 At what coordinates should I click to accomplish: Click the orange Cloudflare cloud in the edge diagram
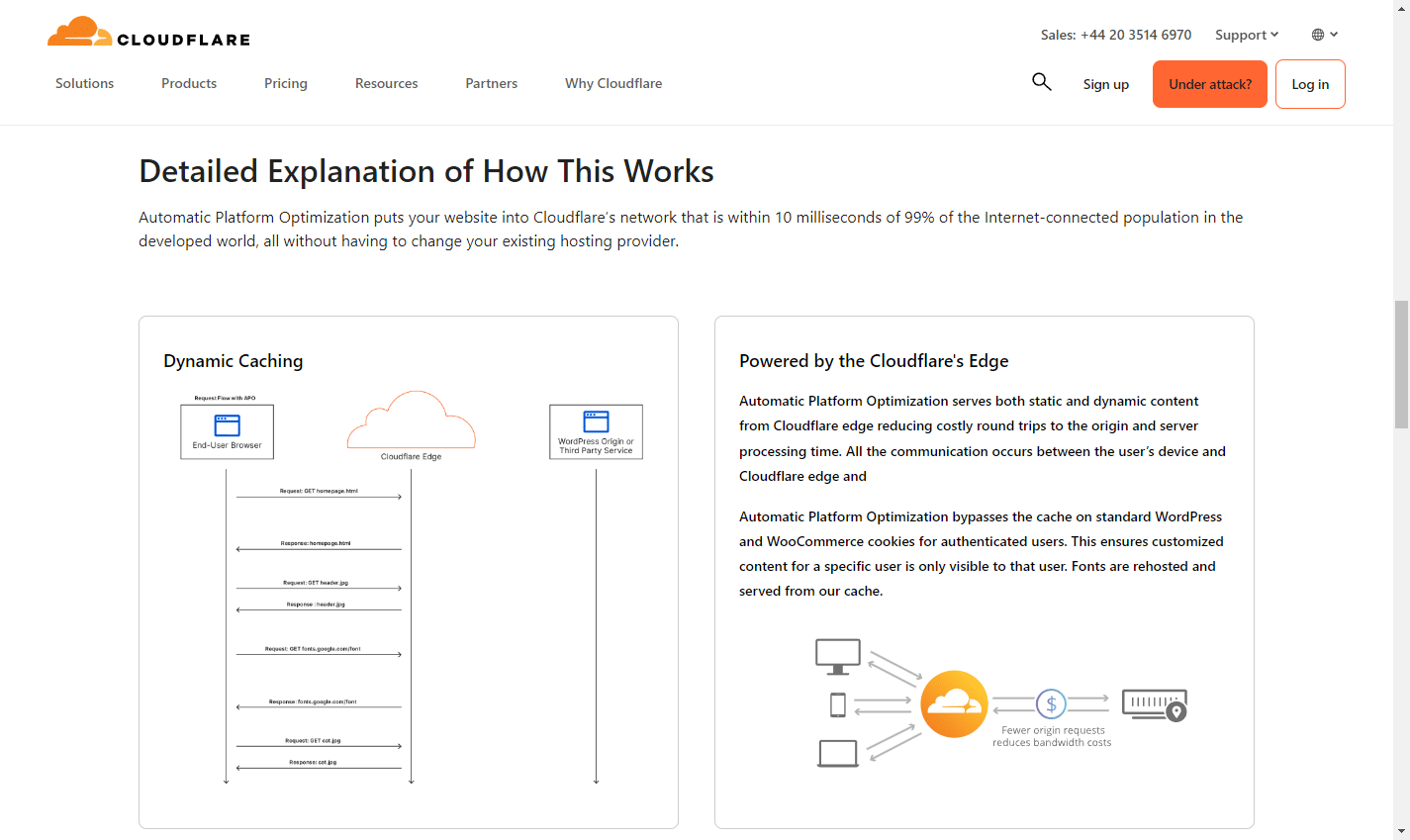click(953, 703)
